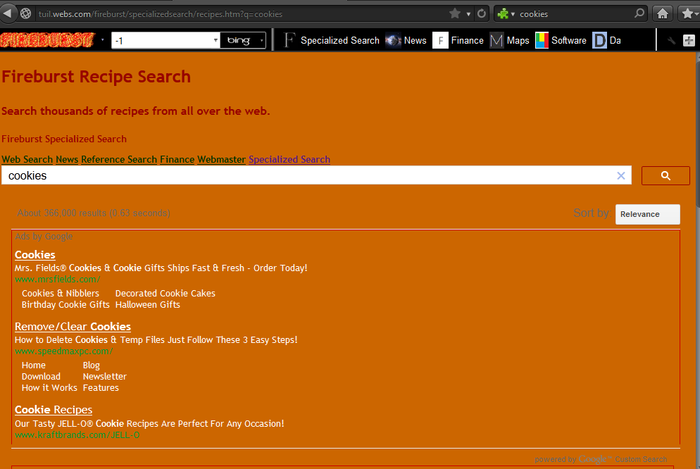Click the colorful Software icon
Screen dimensions: 700x469
point(542,41)
